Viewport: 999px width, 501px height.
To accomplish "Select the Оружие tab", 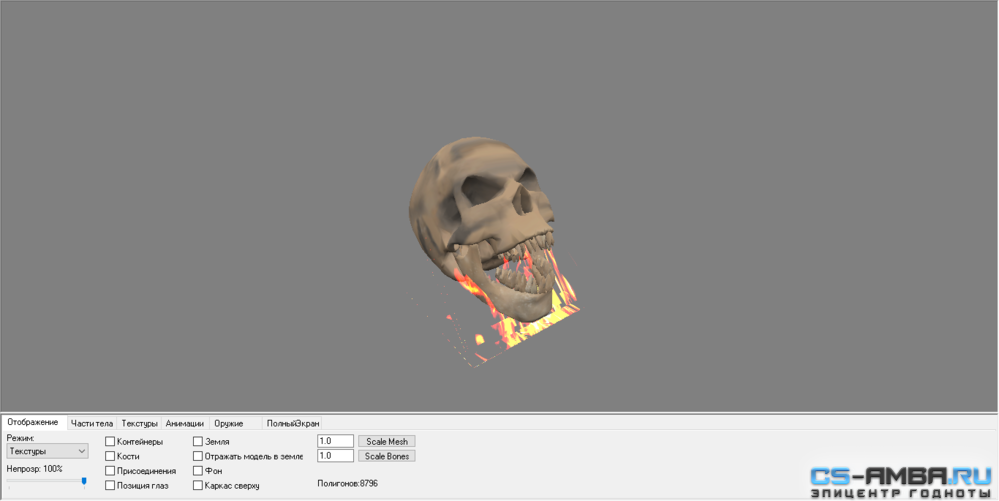I will pyautogui.click(x=229, y=423).
